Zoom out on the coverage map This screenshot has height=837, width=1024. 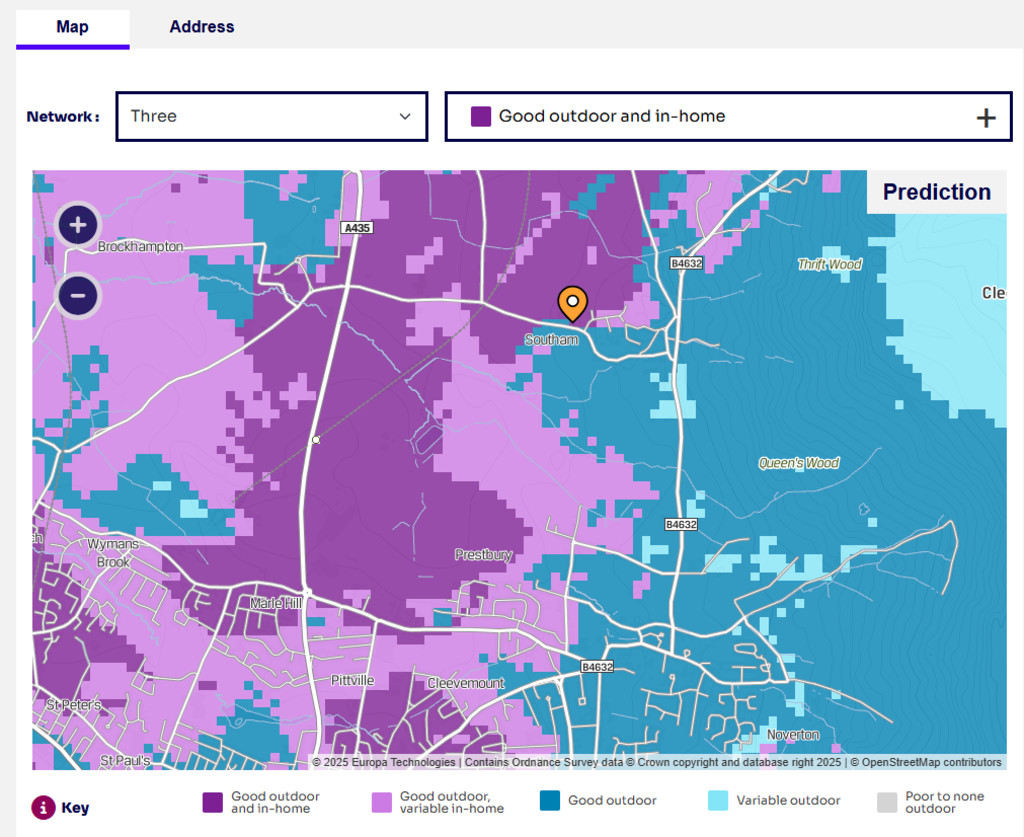[x=78, y=296]
